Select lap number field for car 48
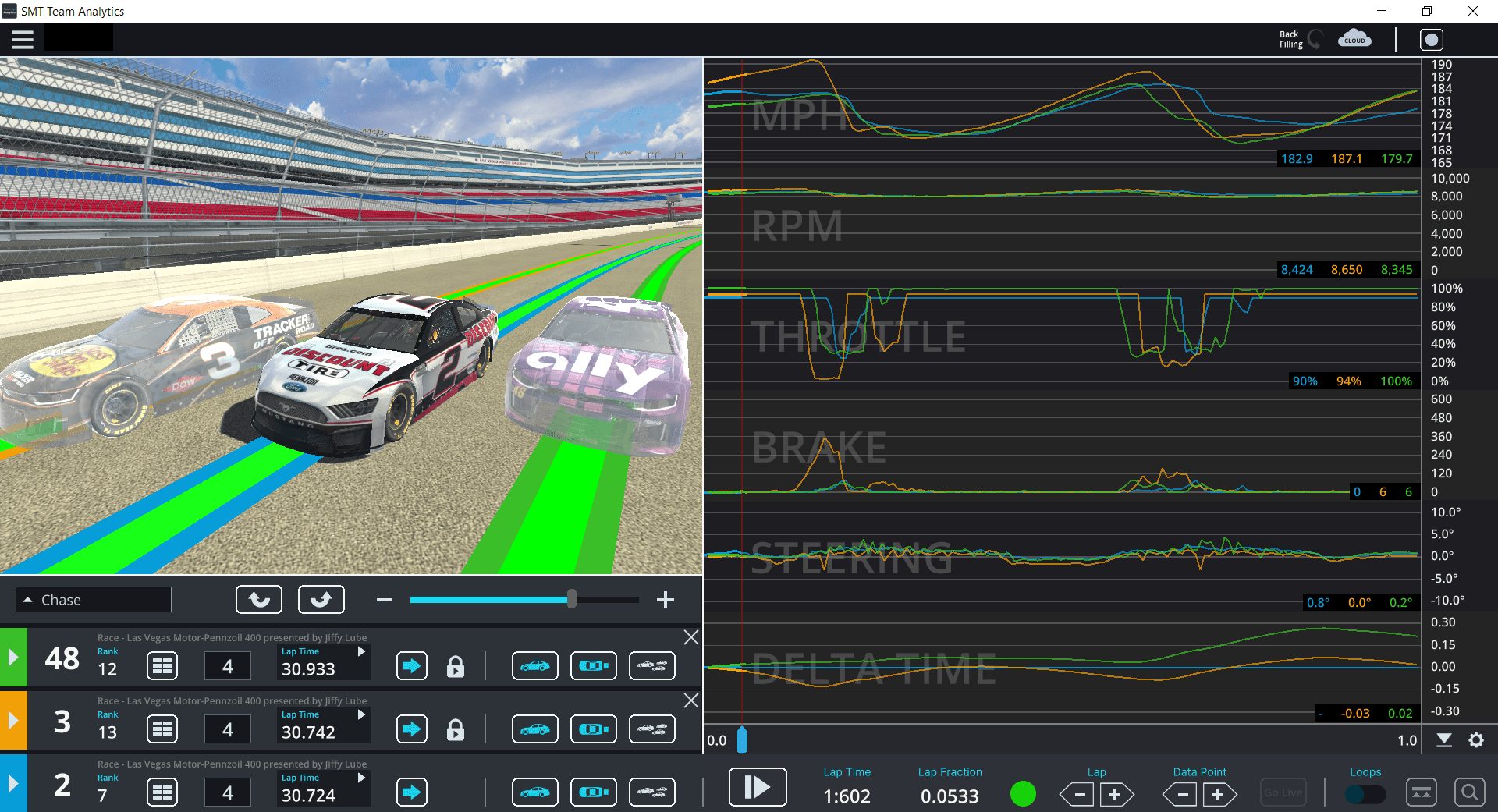Screen dimensions: 1498x812 228,666
